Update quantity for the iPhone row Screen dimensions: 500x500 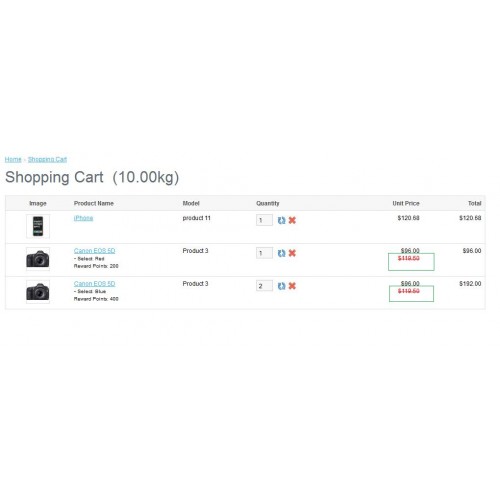[281, 220]
